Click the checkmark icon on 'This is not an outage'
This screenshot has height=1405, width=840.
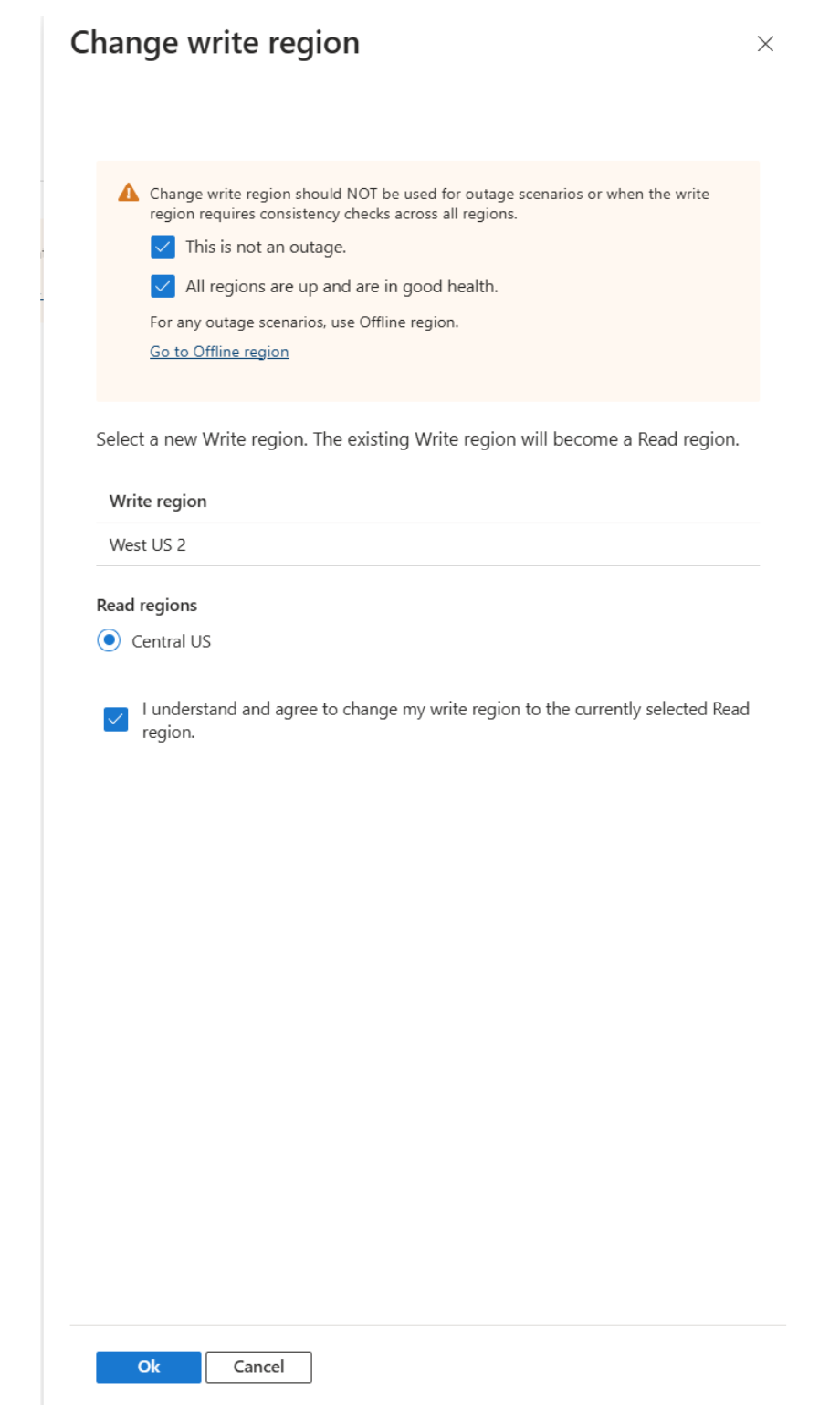tap(163, 246)
